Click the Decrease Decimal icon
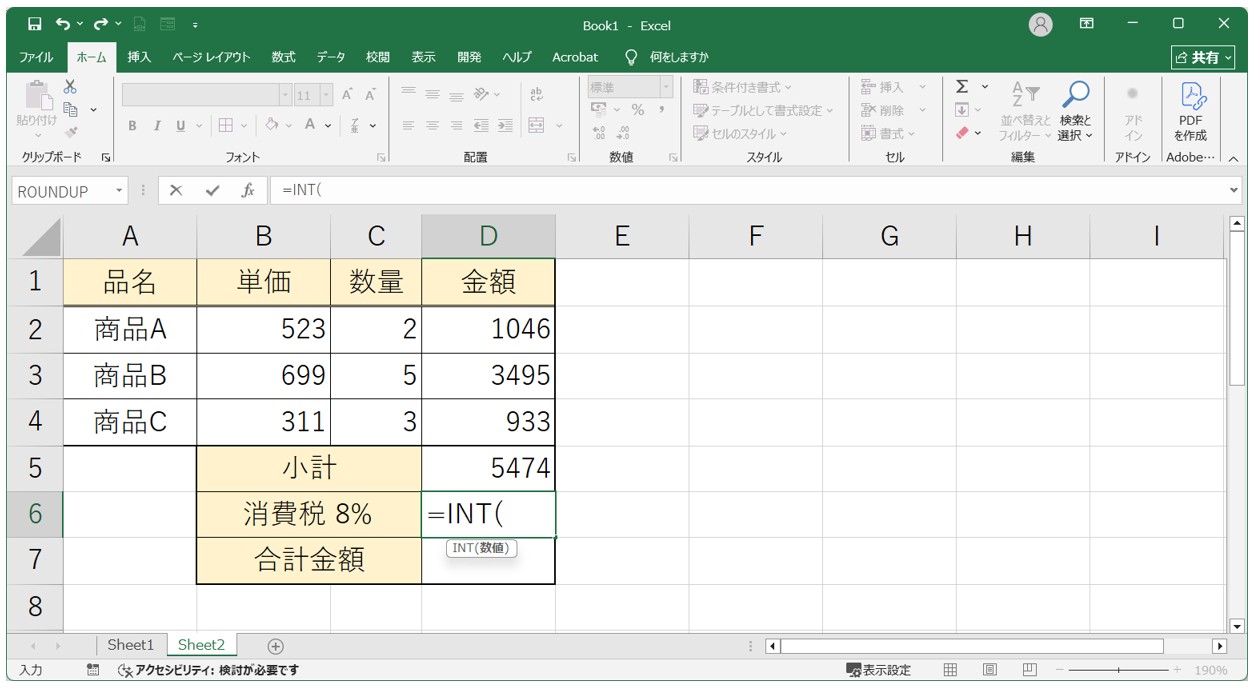1255x688 pixels. [622, 133]
